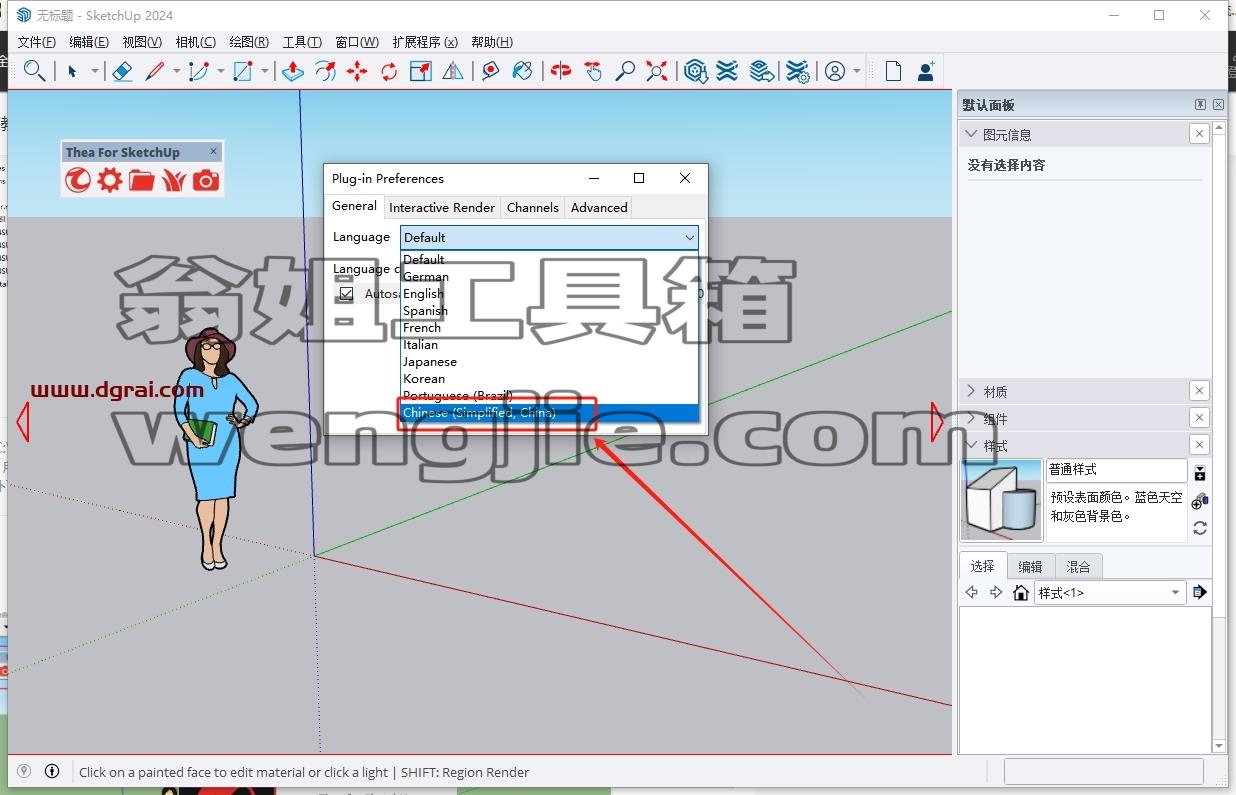The width and height of the screenshot is (1236, 795).
Task: Click the create new style icon
Action: [x=1200, y=501]
